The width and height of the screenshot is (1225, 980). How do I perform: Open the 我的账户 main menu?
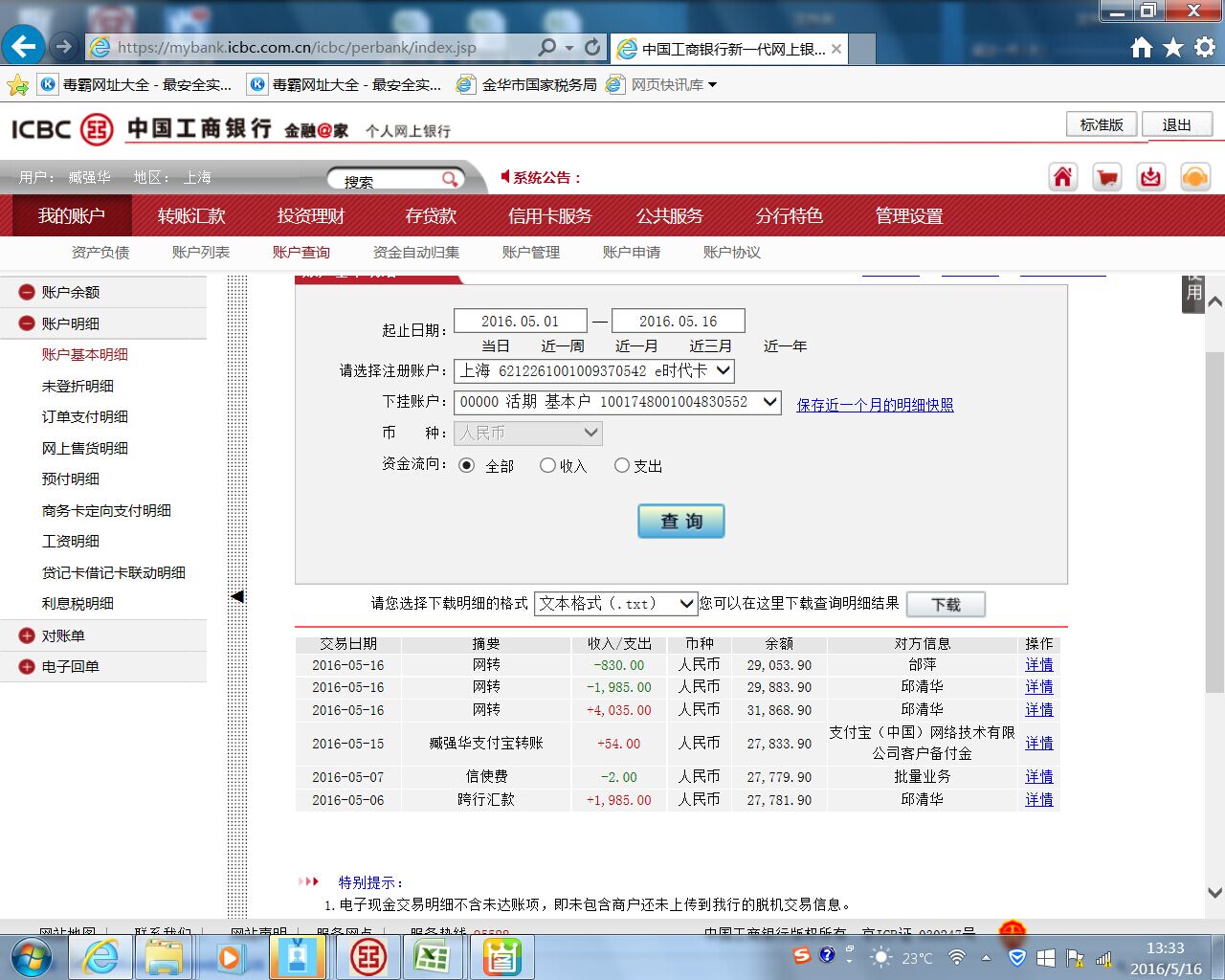tap(72, 216)
